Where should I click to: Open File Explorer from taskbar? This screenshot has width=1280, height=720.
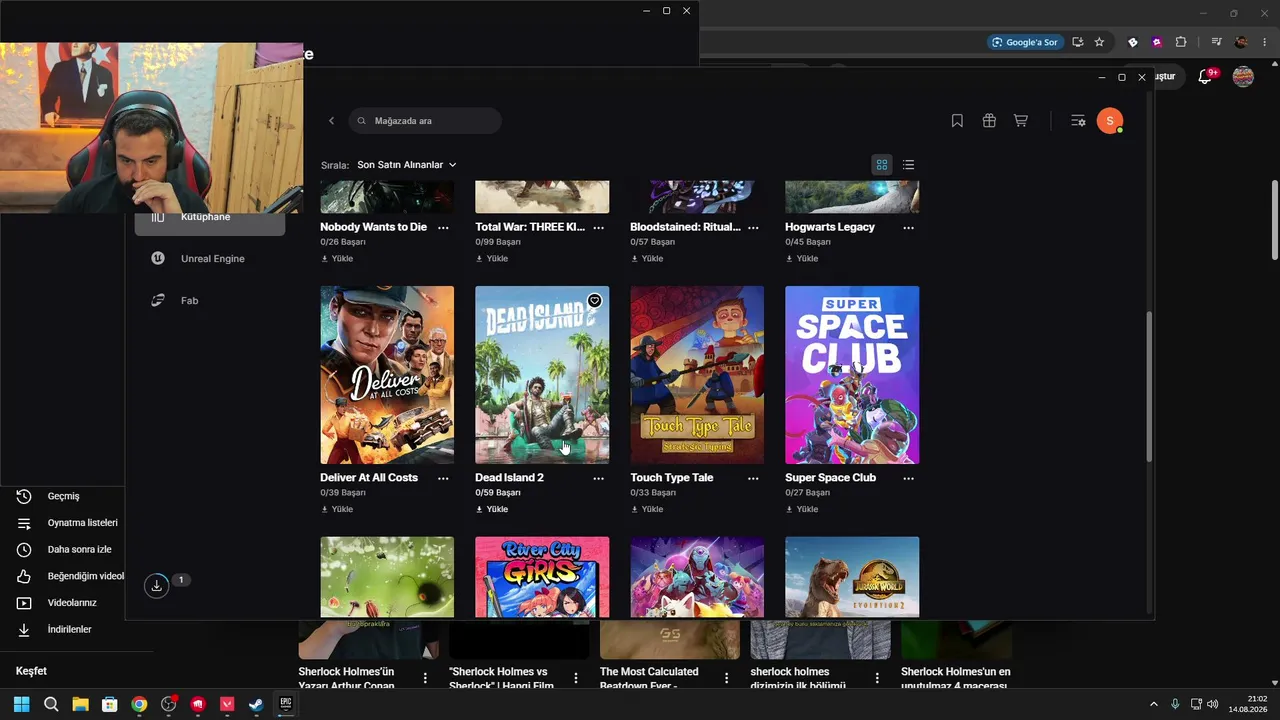pos(80,704)
